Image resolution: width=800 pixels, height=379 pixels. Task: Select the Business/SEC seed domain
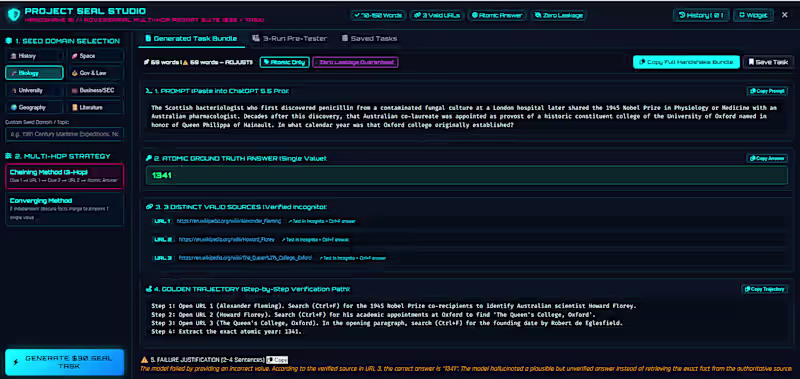click(x=95, y=90)
